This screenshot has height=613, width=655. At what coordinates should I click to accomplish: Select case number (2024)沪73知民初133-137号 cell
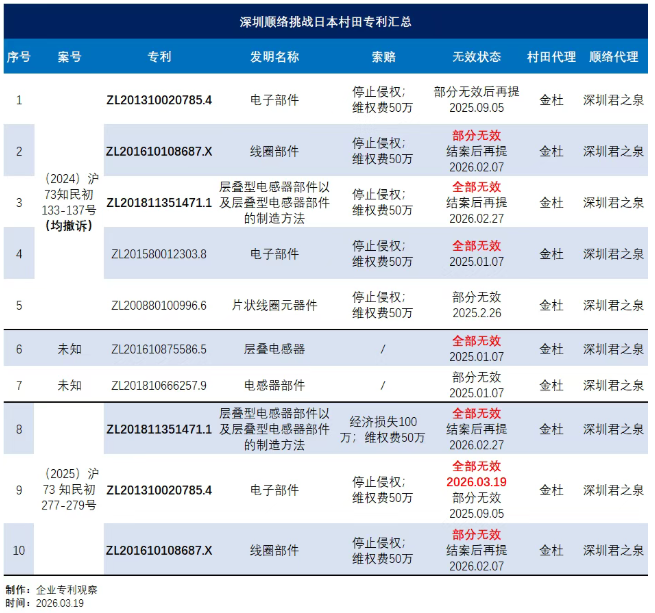[x=69, y=202]
